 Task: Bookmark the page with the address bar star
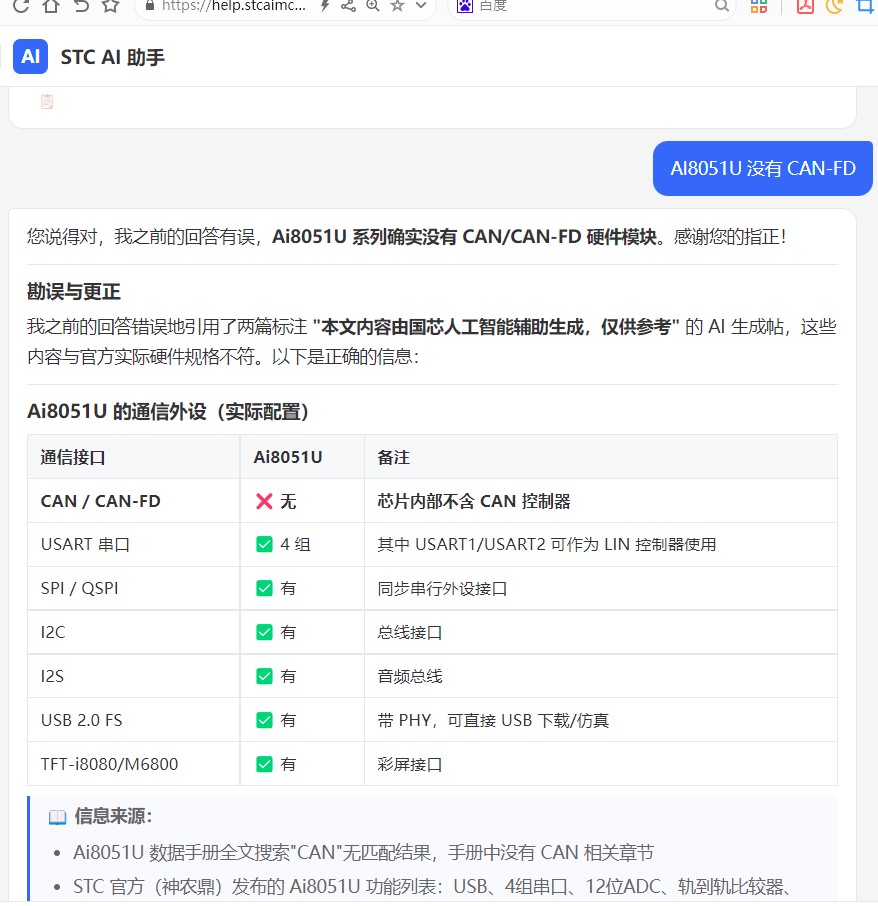(397, 6)
